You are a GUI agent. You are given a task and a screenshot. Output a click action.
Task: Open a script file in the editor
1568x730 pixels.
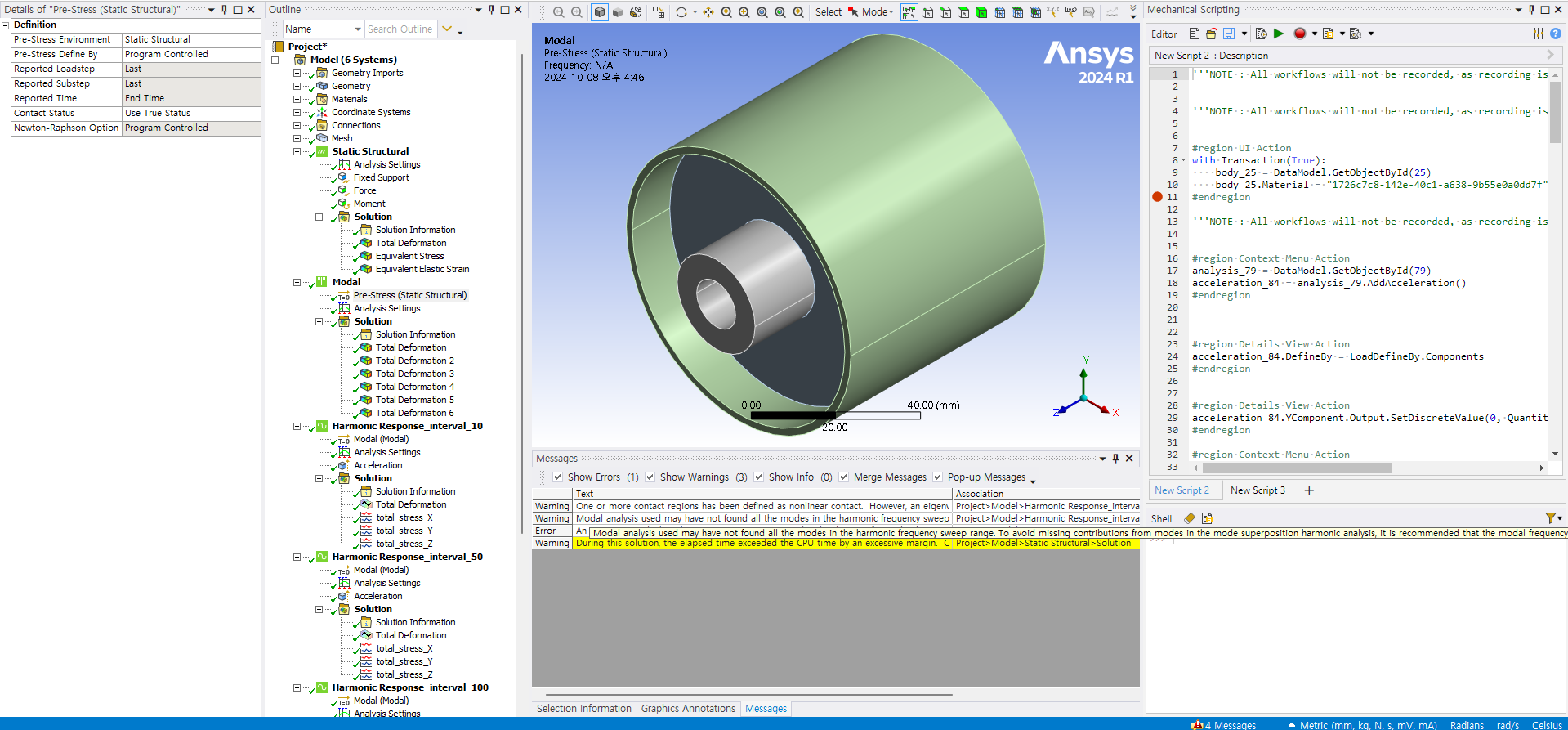(1212, 34)
